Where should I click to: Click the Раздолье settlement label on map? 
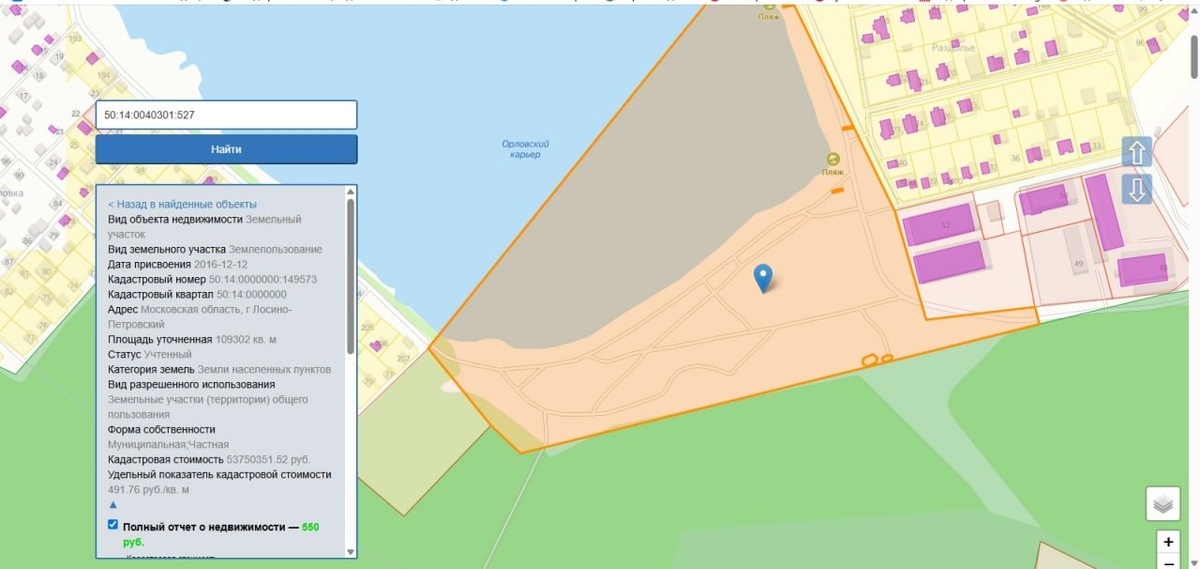click(953, 47)
